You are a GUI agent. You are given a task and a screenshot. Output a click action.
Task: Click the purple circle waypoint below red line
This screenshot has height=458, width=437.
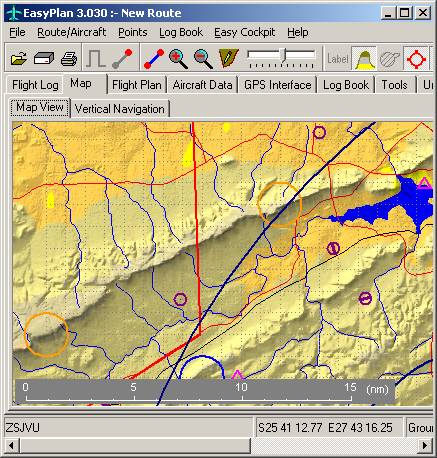(180, 299)
